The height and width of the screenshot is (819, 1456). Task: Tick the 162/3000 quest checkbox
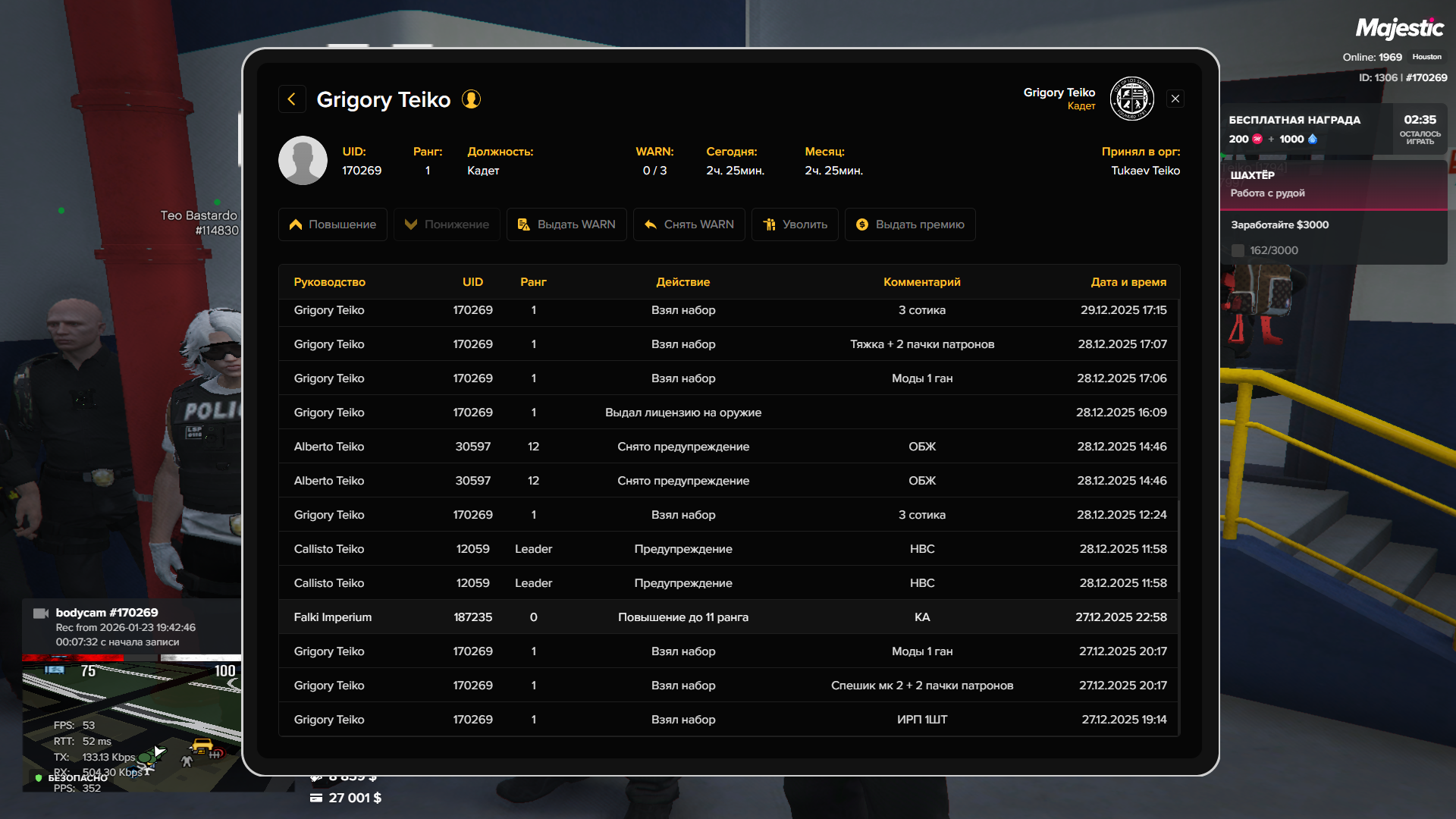(x=1238, y=251)
